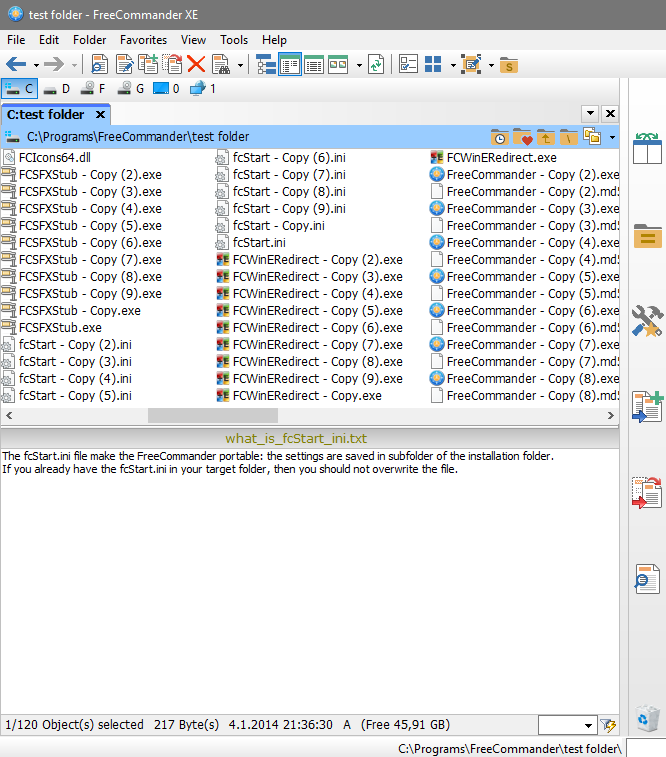The height and width of the screenshot is (757, 666).
Task: Open the File menu
Action: tap(16, 40)
